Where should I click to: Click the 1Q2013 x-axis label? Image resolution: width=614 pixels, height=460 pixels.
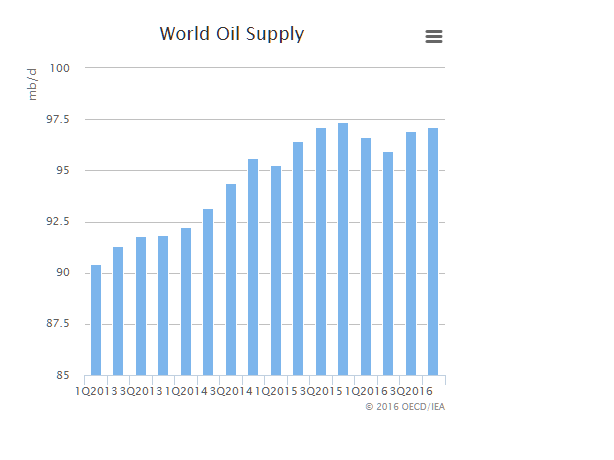click(x=96, y=390)
